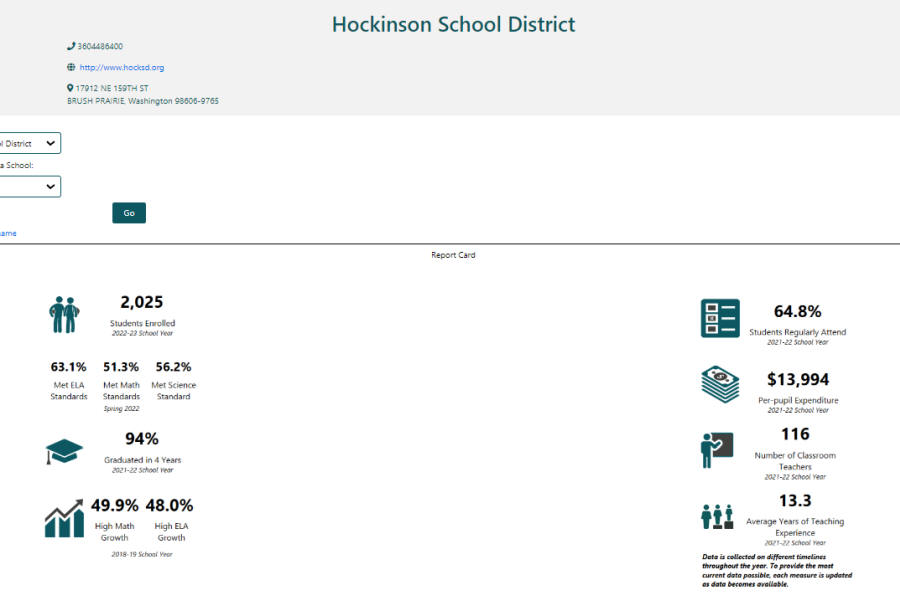This screenshot has width=900, height=596.
Task: Click the phone icon beside 3604486400
Action: click(x=71, y=46)
